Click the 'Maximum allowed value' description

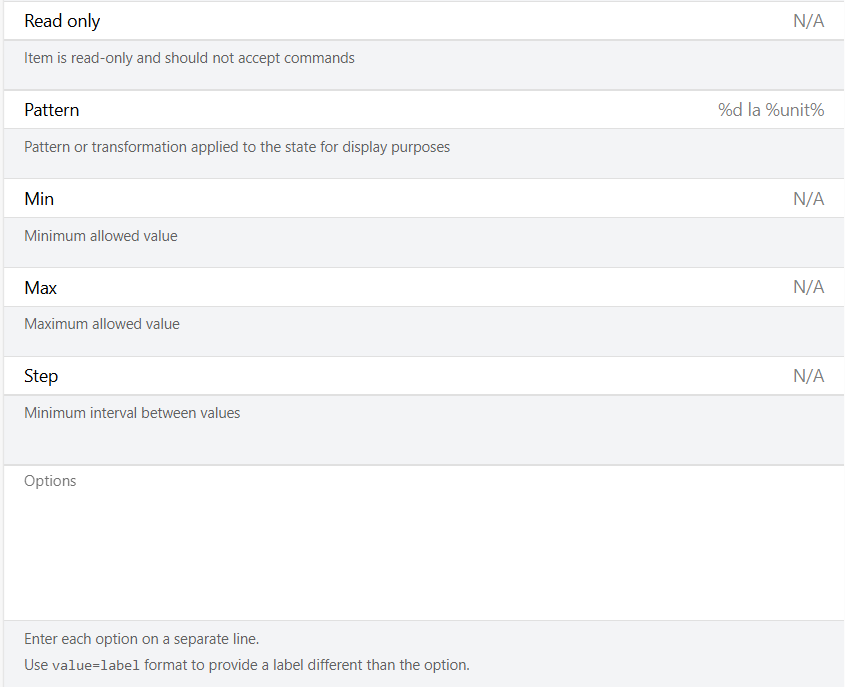pyautogui.click(x=102, y=324)
